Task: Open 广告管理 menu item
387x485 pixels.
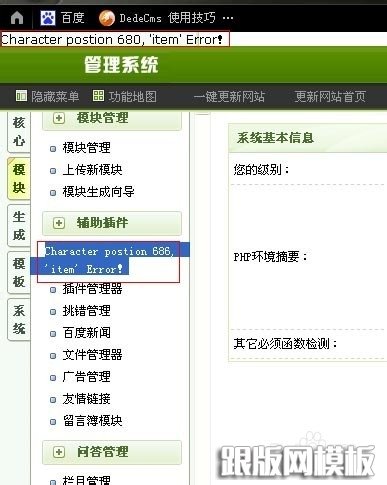Action: pyautogui.click(x=86, y=377)
